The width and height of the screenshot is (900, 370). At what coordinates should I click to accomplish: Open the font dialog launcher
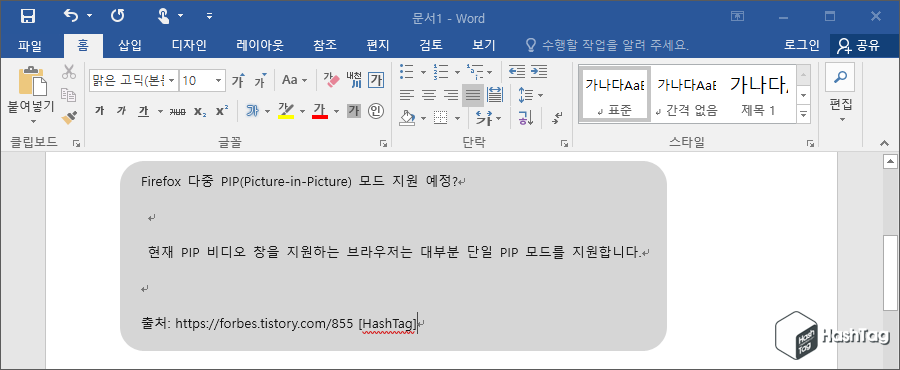click(383, 143)
